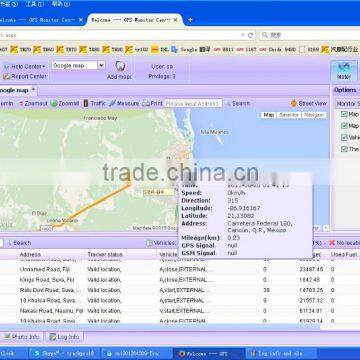360x360 pixels.
Task: Close the inactive GPS Monitor Center tab
Action: coord(81,20)
